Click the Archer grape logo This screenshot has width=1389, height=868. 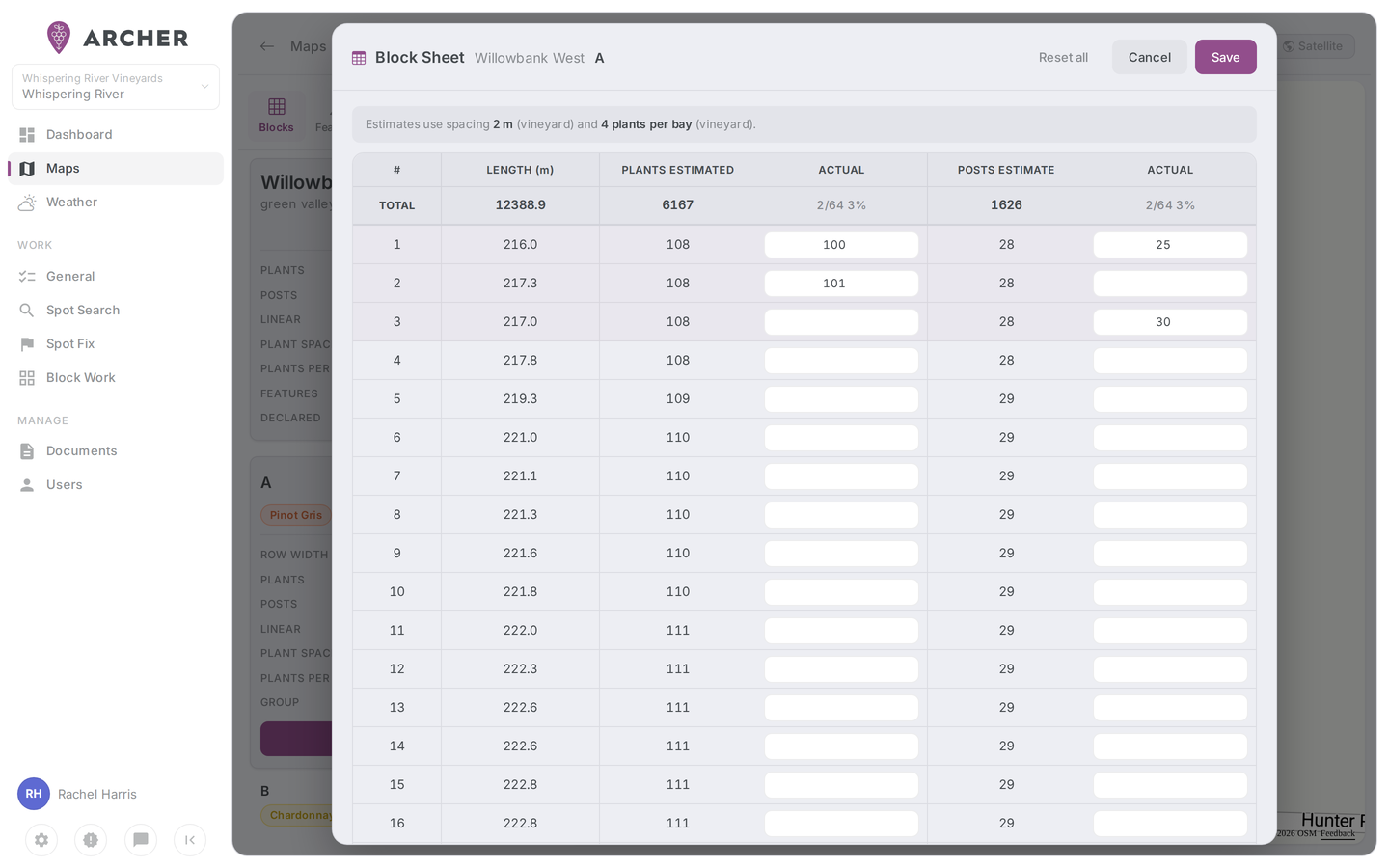tap(59, 38)
